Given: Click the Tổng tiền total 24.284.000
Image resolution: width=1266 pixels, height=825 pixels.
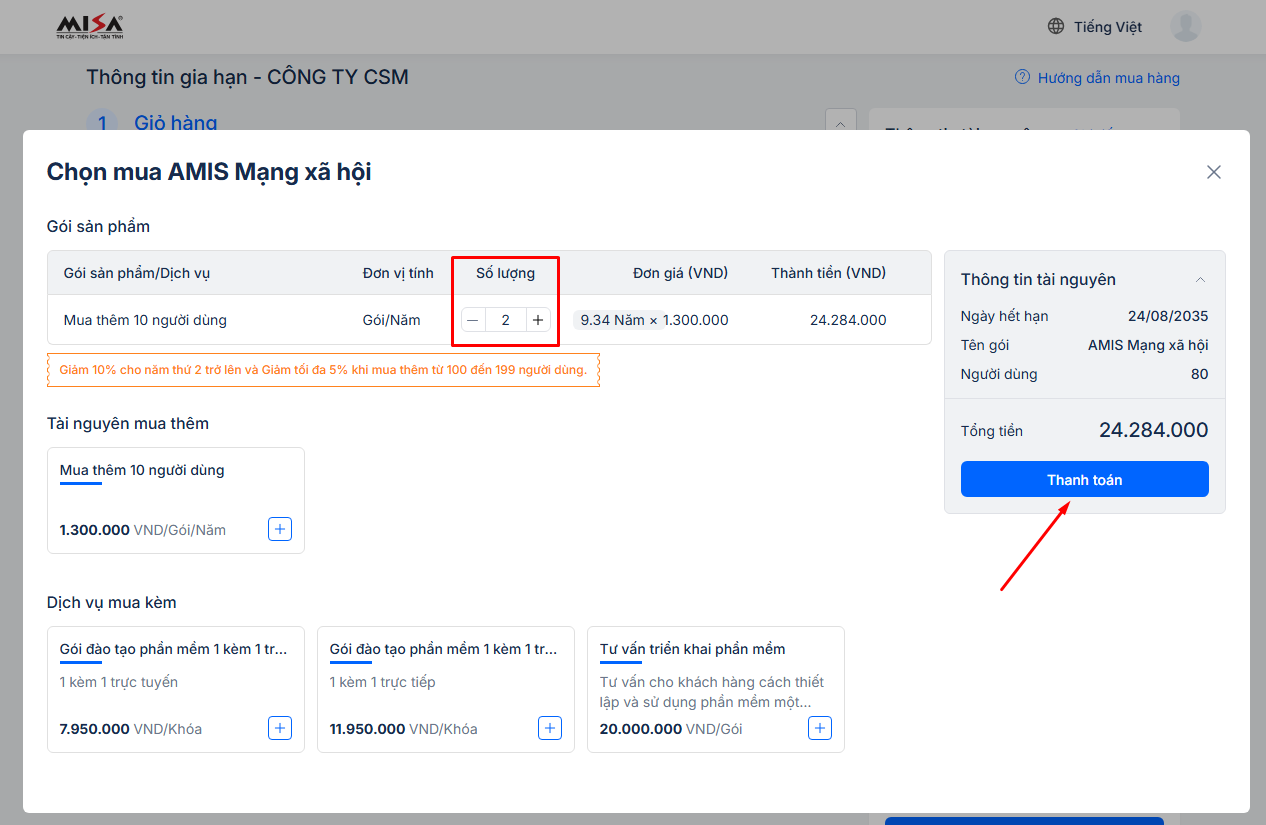Looking at the screenshot, I should pyautogui.click(x=1154, y=430).
